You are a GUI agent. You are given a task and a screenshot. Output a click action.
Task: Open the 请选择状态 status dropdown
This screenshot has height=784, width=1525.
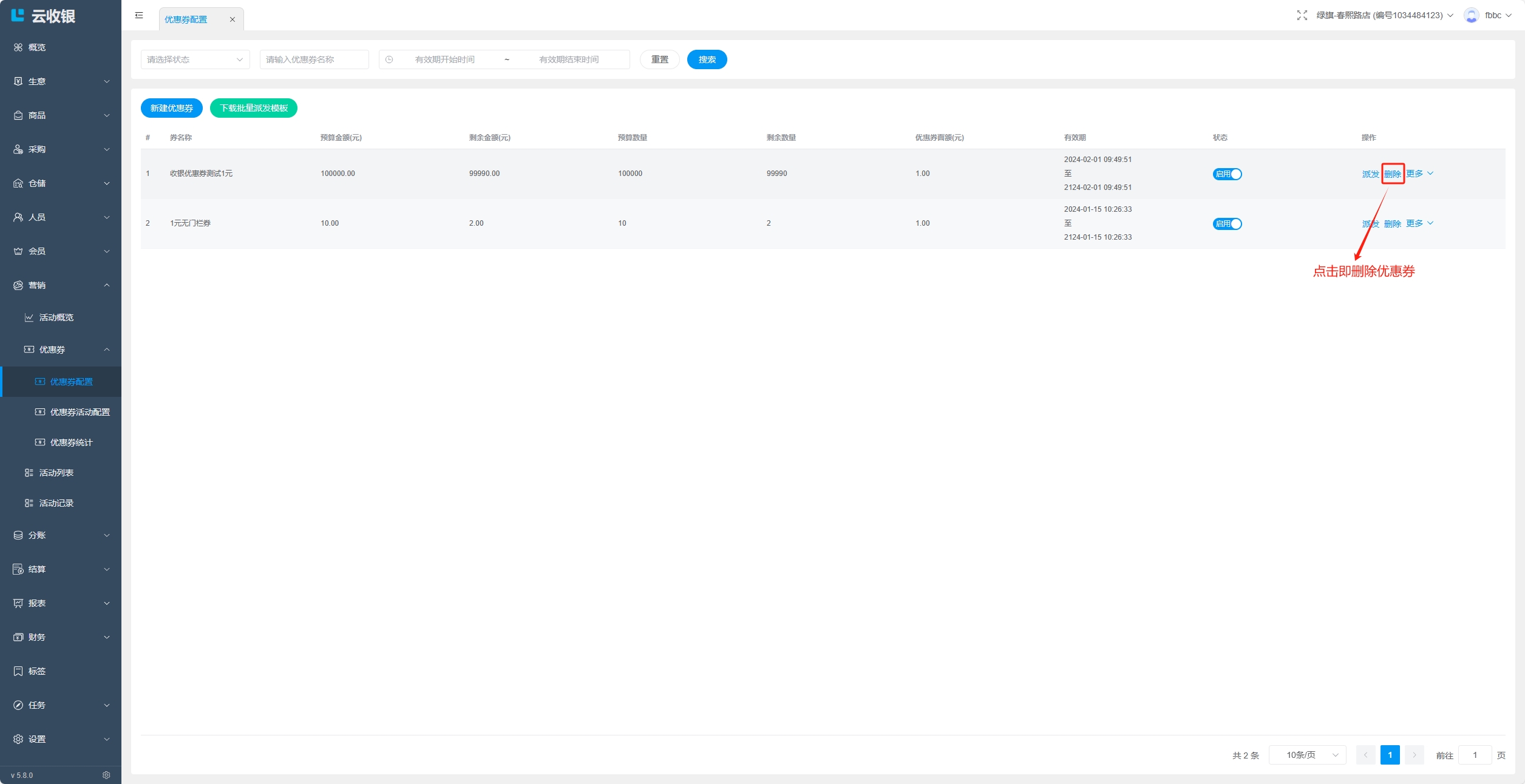click(x=195, y=59)
